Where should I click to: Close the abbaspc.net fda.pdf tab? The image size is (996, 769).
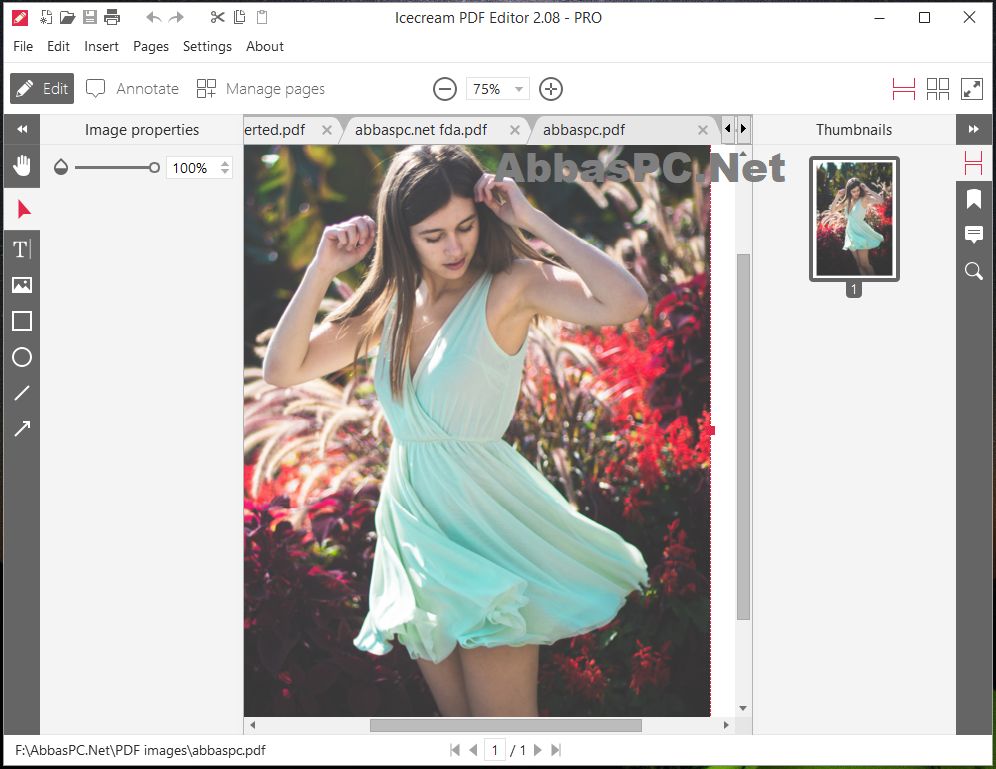pyautogui.click(x=515, y=130)
